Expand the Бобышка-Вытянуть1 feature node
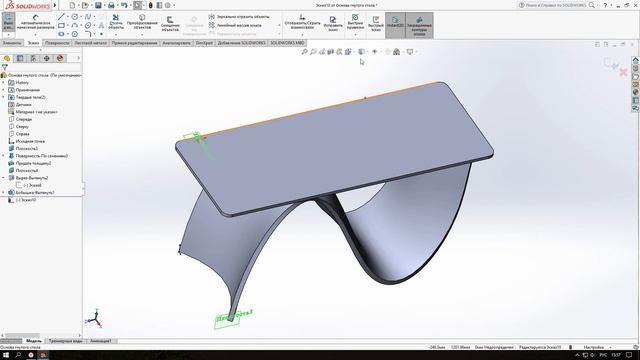This screenshot has height=360, width=640. click(x=3, y=192)
